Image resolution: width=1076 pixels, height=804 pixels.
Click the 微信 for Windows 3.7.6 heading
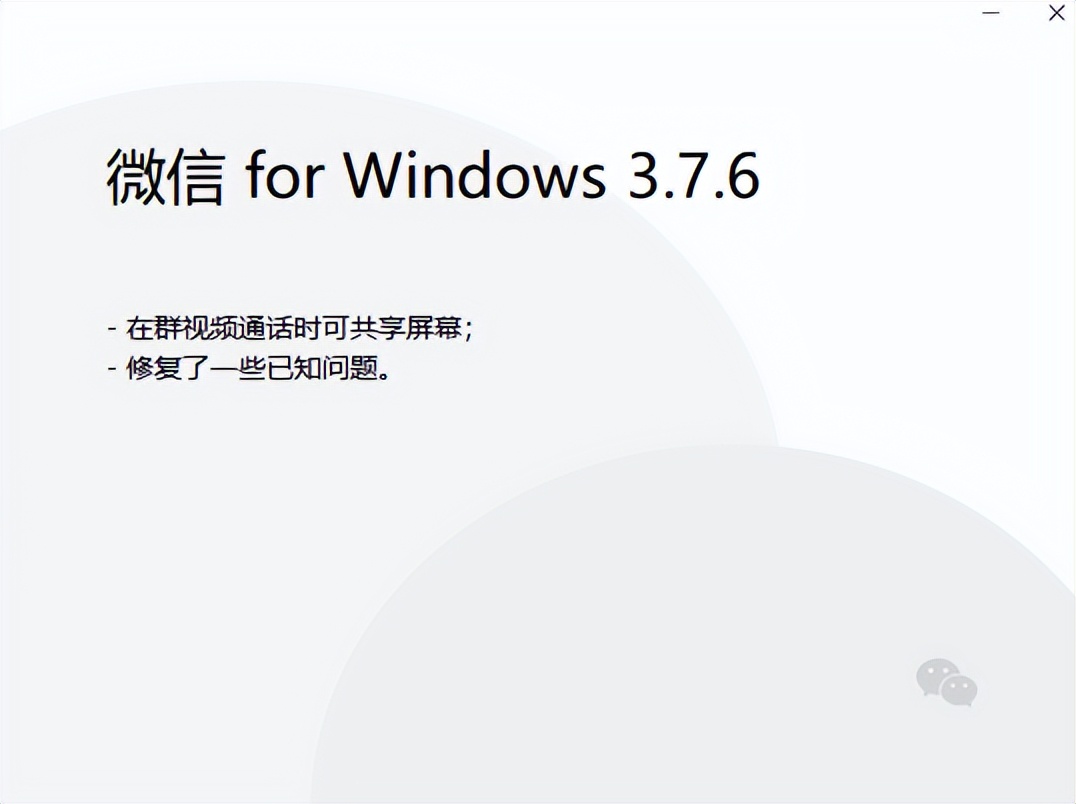pyautogui.click(x=433, y=177)
